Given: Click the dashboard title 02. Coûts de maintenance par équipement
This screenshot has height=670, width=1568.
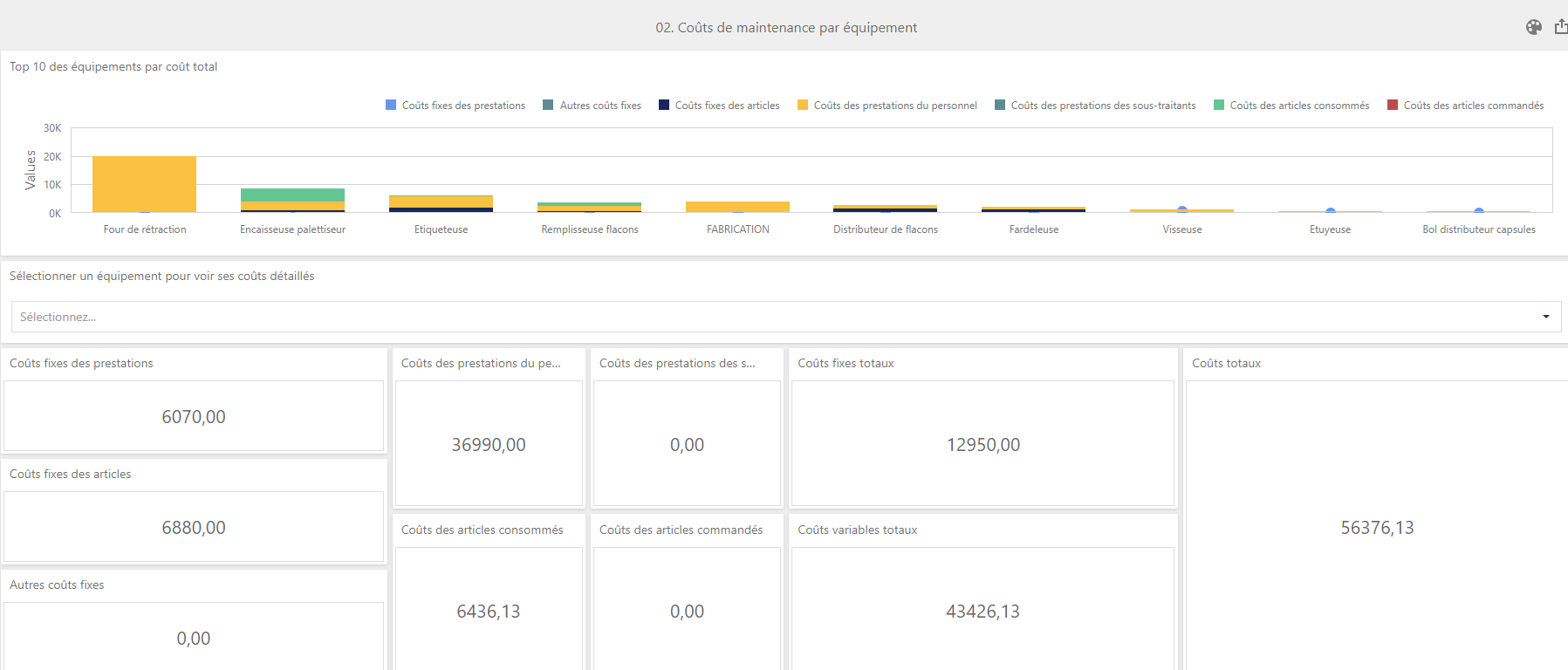Looking at the screenshot, I should click(x=786, y=27).
